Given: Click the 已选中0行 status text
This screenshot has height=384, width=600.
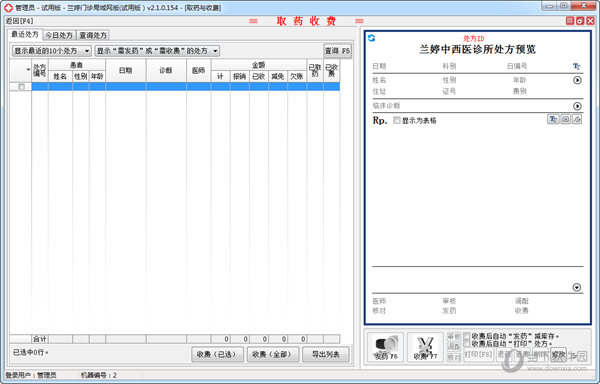Looking at the screenshot, I should click(31, 352).
